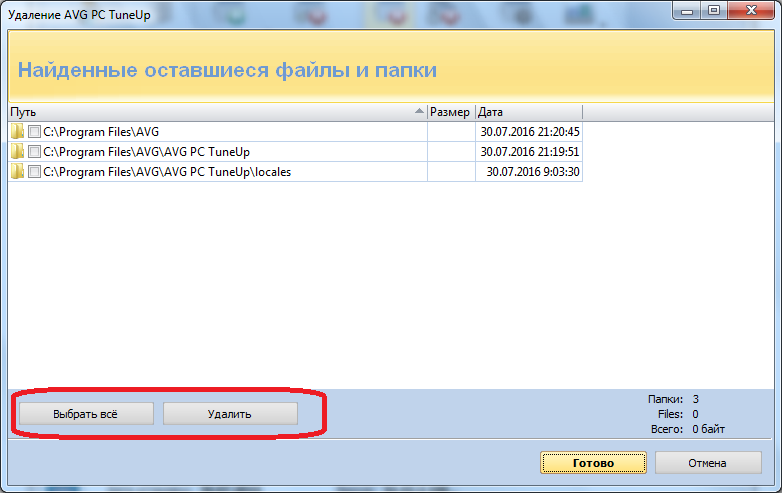The height and width of the screenshot is (493, 782).
Task: Click the folder icon of the locales row
Action: (x=17, y=171)
